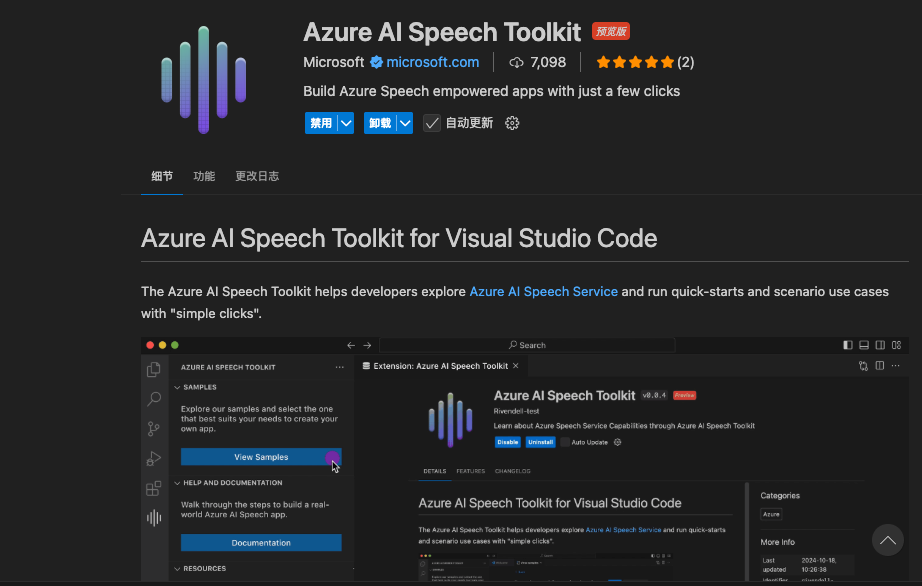Click the Azure AI Speech Toolkit waveform logo
The image size is (922, 586).
(203, 80)
